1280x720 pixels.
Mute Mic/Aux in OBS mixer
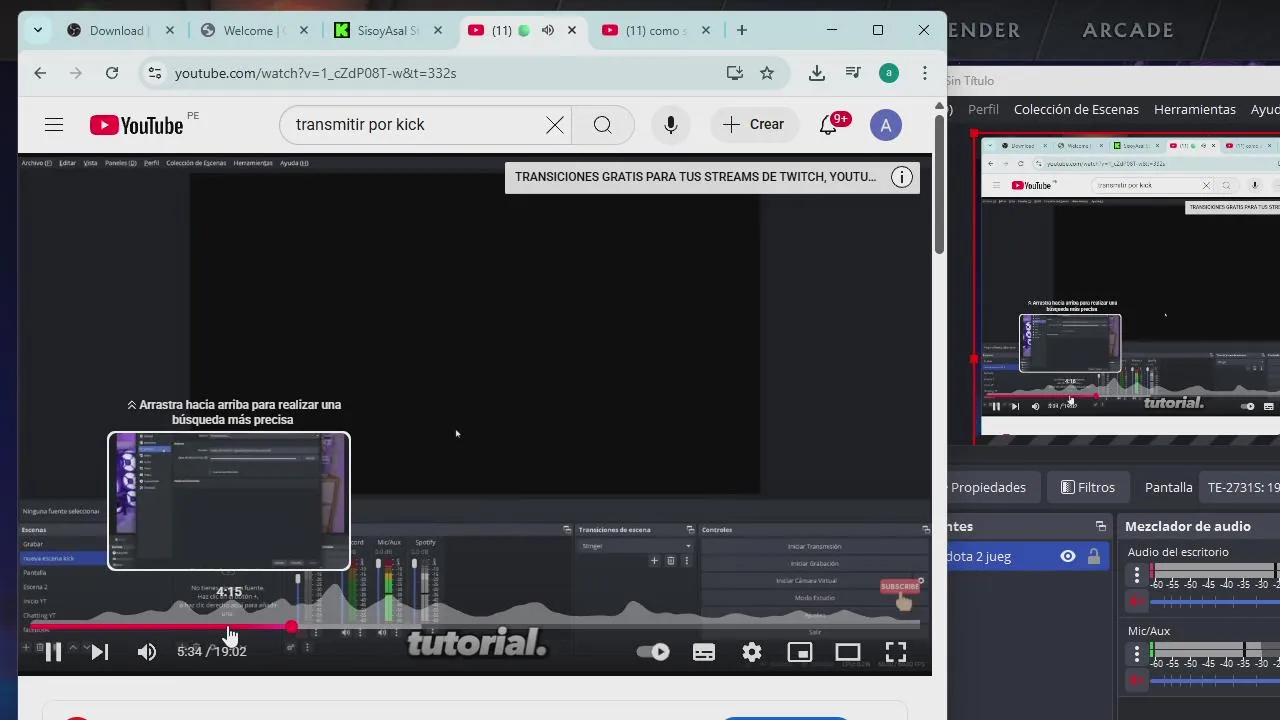click(1137, 680)
